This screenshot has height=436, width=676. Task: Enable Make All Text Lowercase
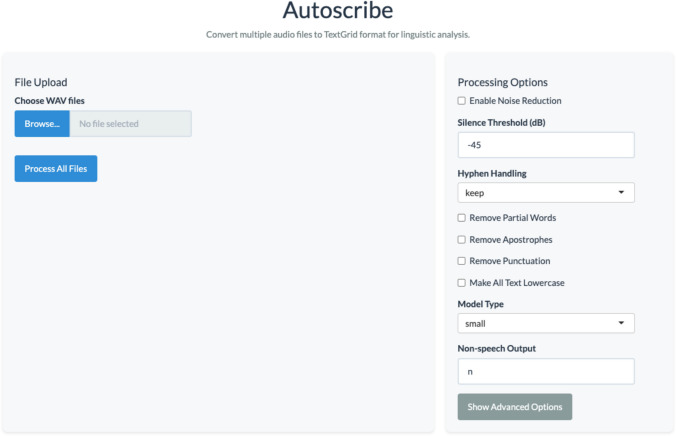[461, 283]
